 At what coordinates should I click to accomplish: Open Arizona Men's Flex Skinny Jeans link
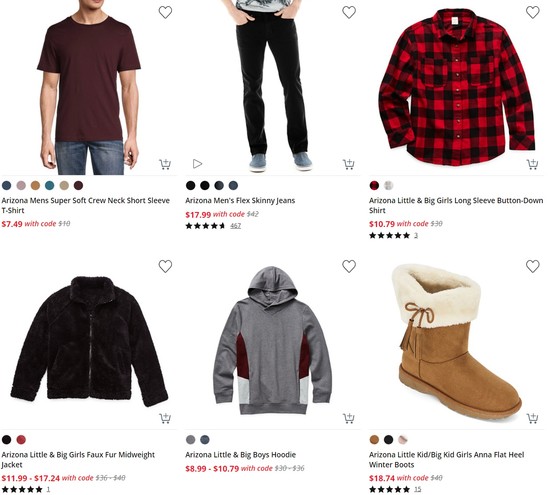(240, 200)
